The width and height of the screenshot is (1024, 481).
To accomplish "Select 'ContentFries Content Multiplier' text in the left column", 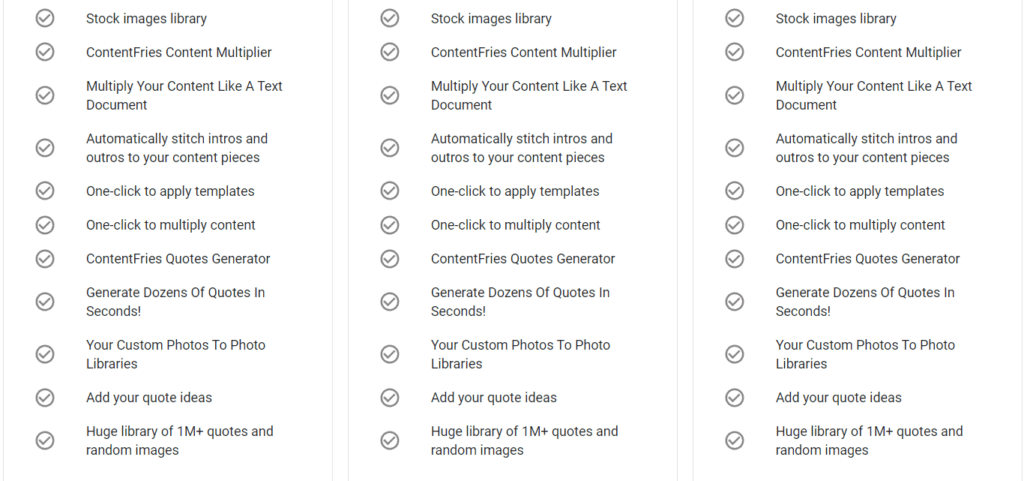I will click(x=178, y=53).
